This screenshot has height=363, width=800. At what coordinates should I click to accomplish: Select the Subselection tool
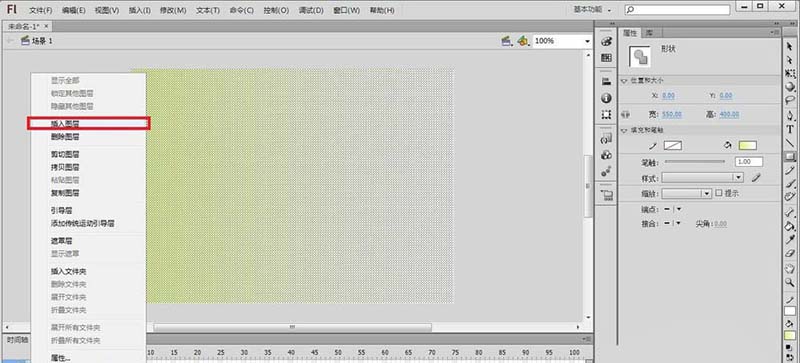point(790,60)
